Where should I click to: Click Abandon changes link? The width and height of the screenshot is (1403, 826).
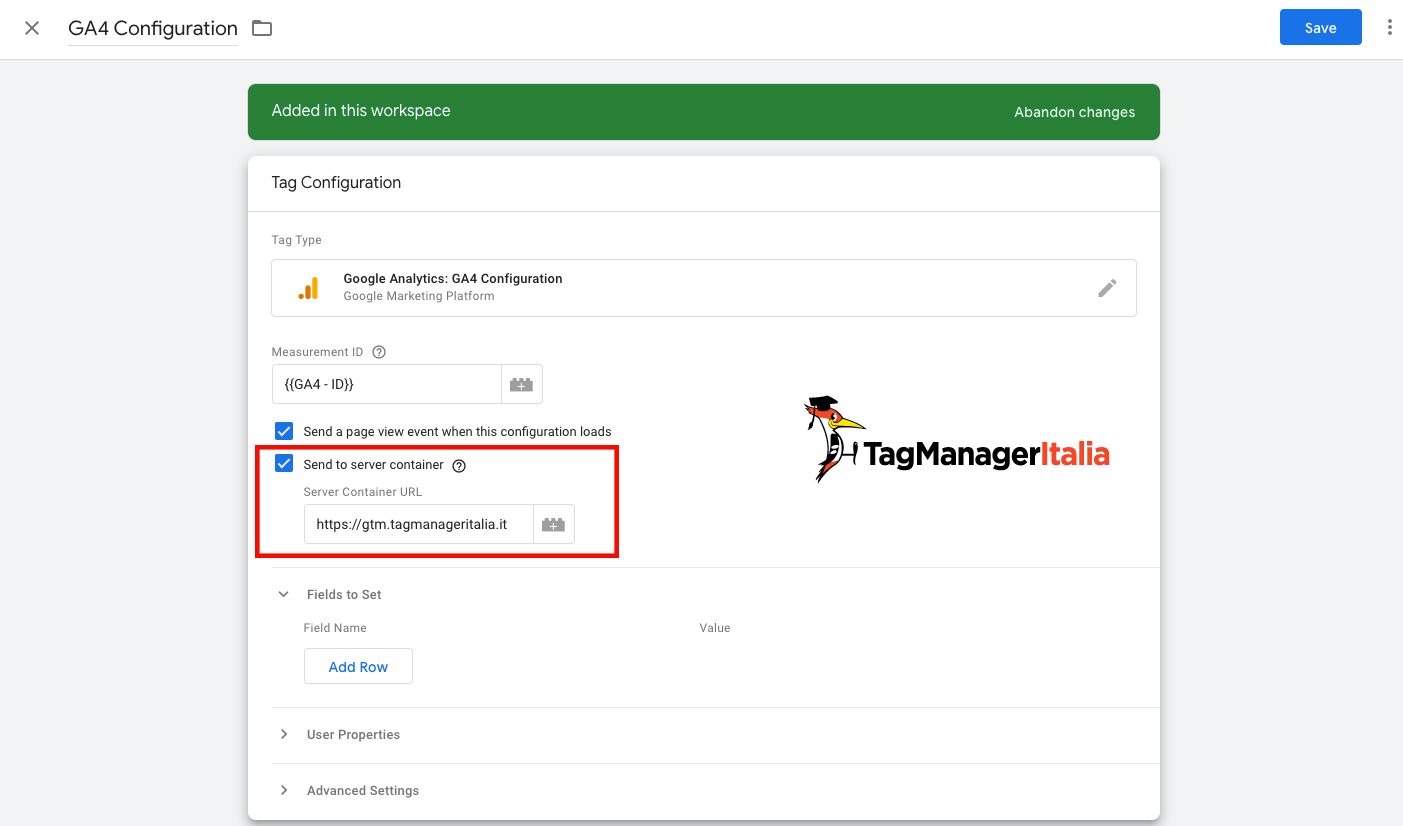coord(1074,112)
